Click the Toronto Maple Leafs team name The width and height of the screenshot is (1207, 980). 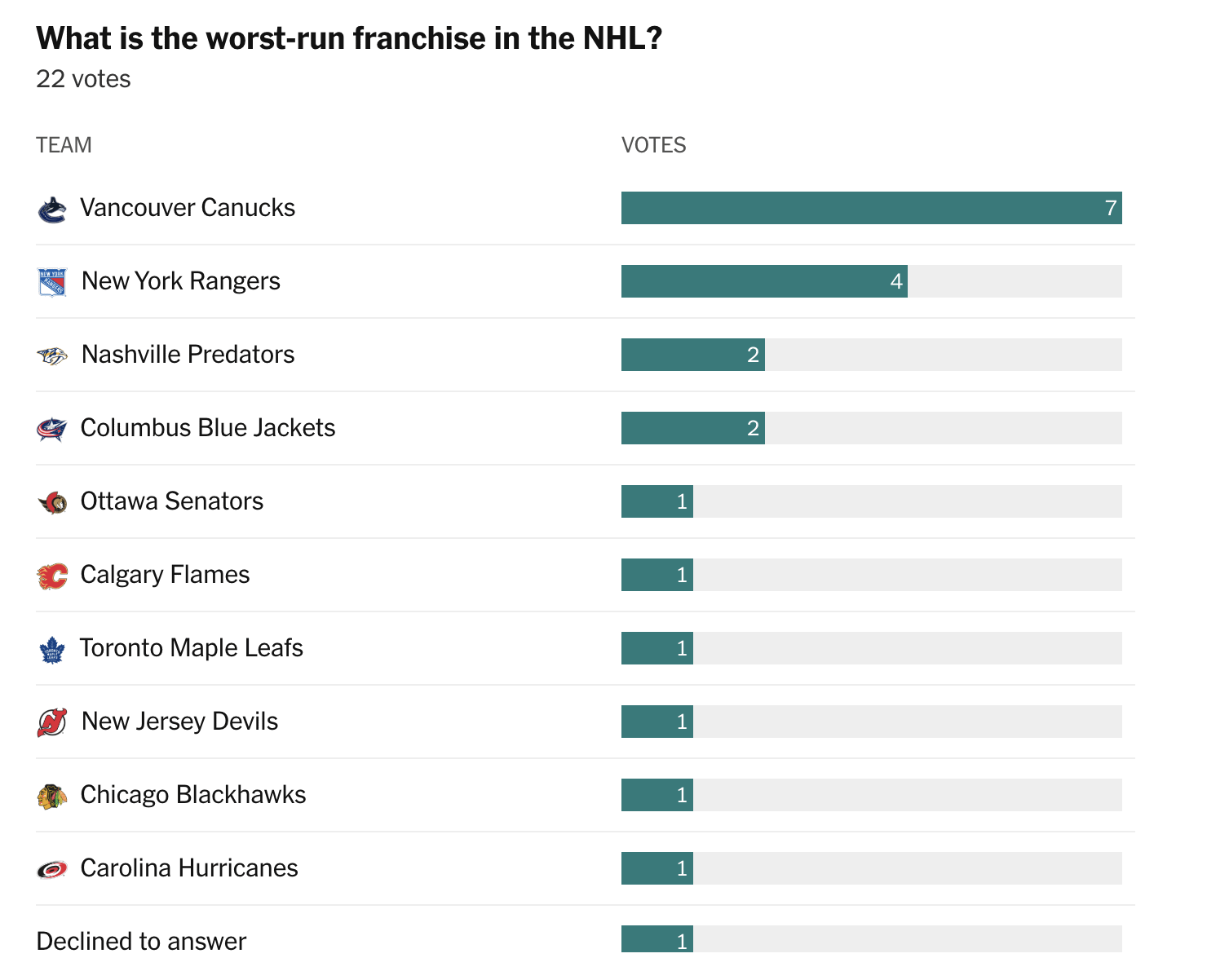click(192, 648)
